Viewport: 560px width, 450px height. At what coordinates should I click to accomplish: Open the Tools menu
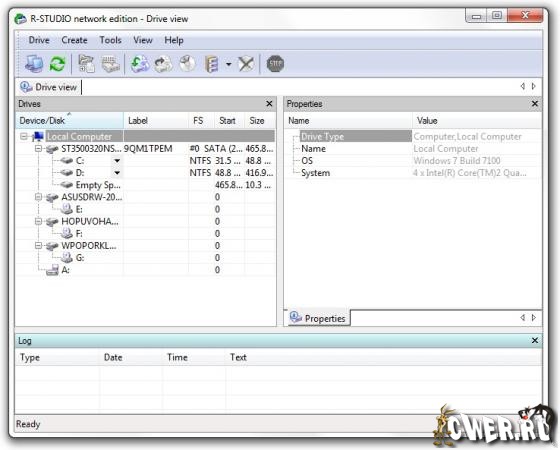[x=110, y=40]
